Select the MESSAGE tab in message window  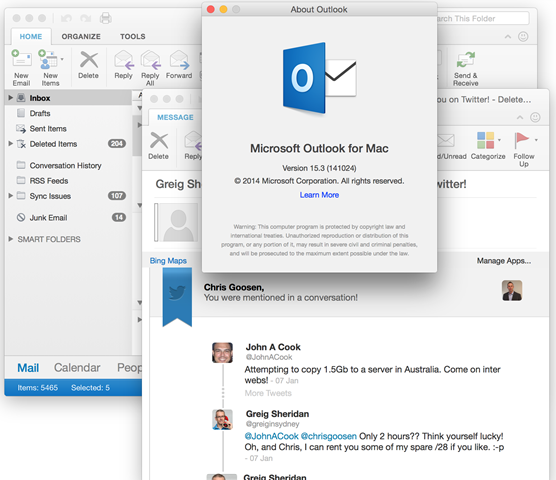[176, 117]
